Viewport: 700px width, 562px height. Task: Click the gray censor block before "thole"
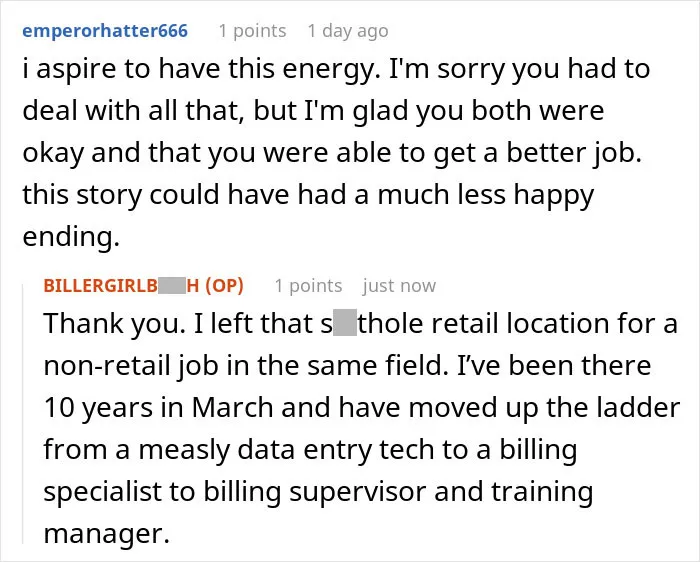345,323
